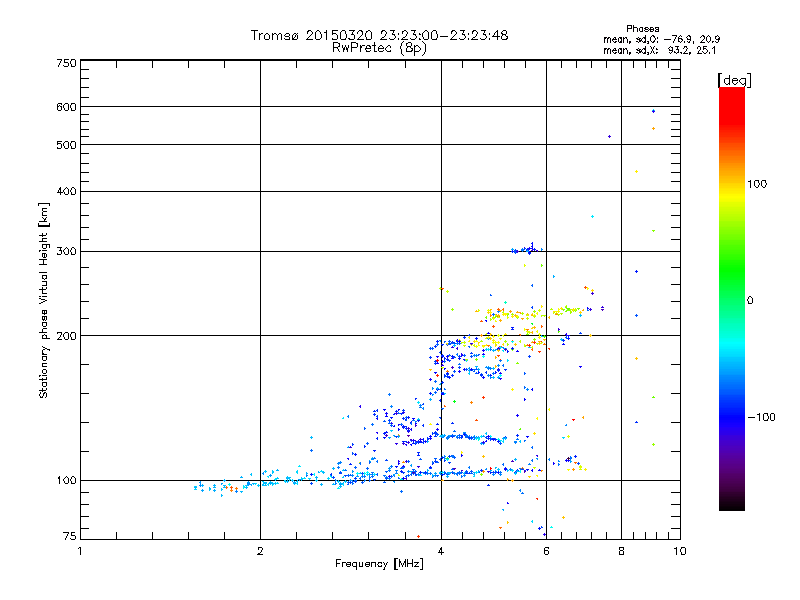The image size is (800, 600).
Task: Click the [deg] colorbar unit label
Action: point(734,80)
